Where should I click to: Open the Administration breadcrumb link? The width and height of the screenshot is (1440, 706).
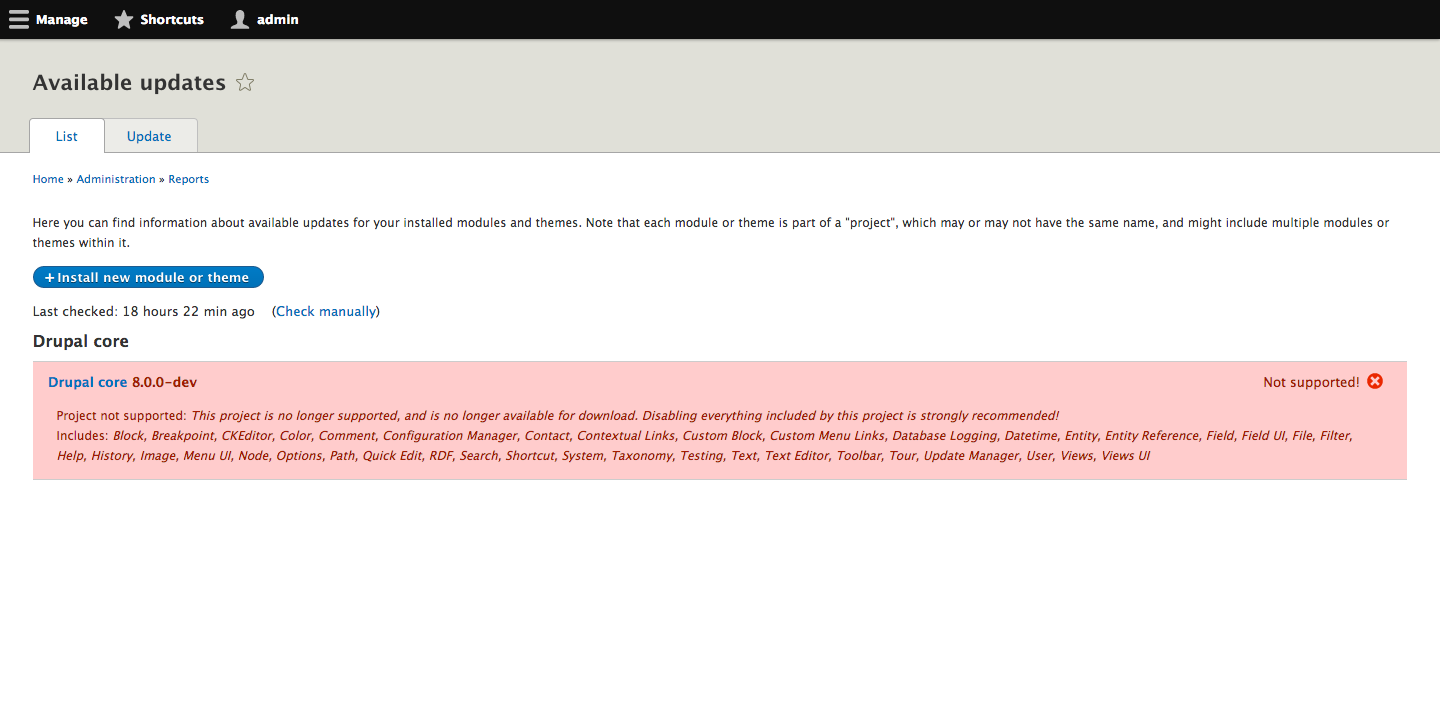[116, 179]
